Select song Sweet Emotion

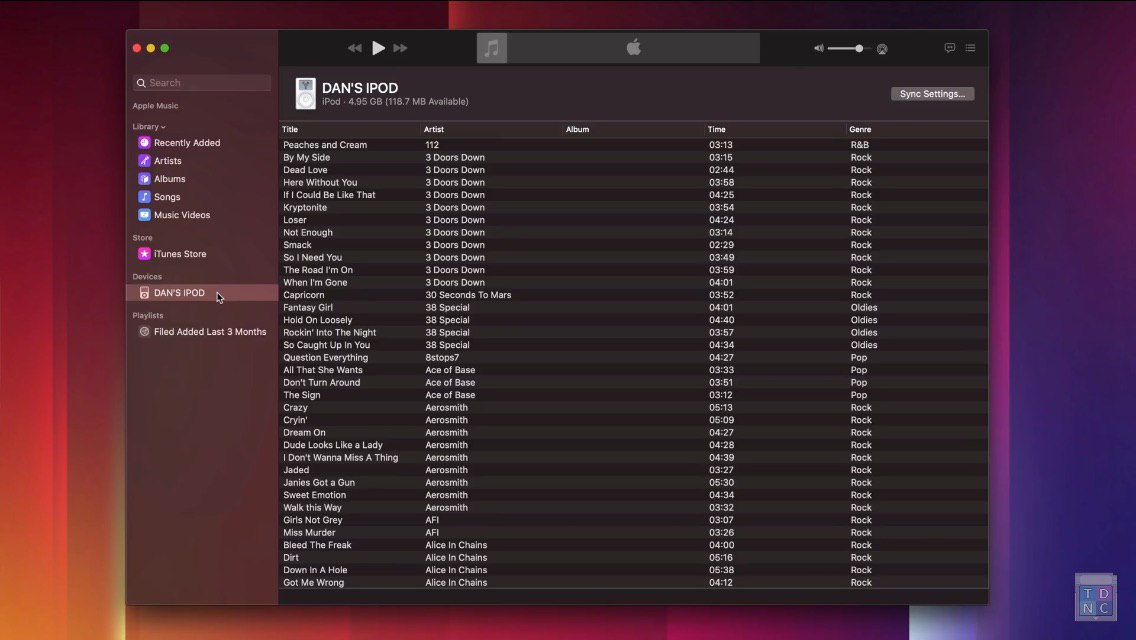[314, 495]
